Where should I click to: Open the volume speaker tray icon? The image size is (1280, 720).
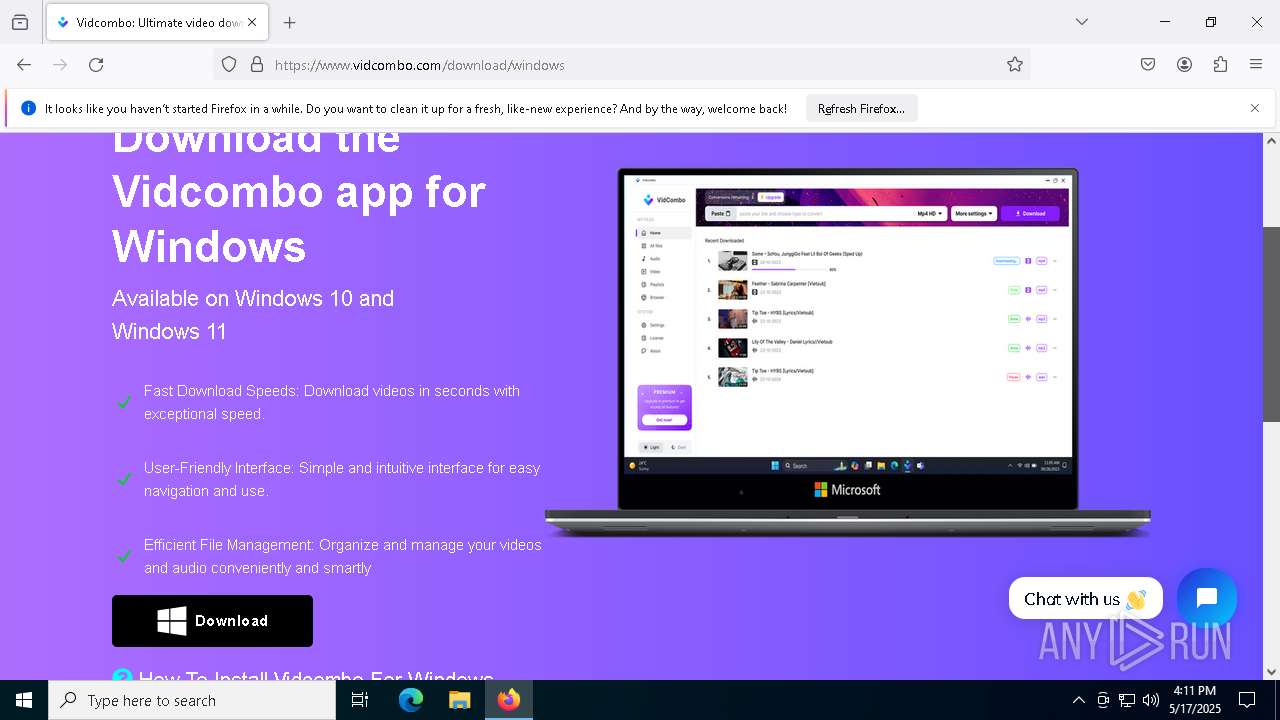(x=1151, y=700)
